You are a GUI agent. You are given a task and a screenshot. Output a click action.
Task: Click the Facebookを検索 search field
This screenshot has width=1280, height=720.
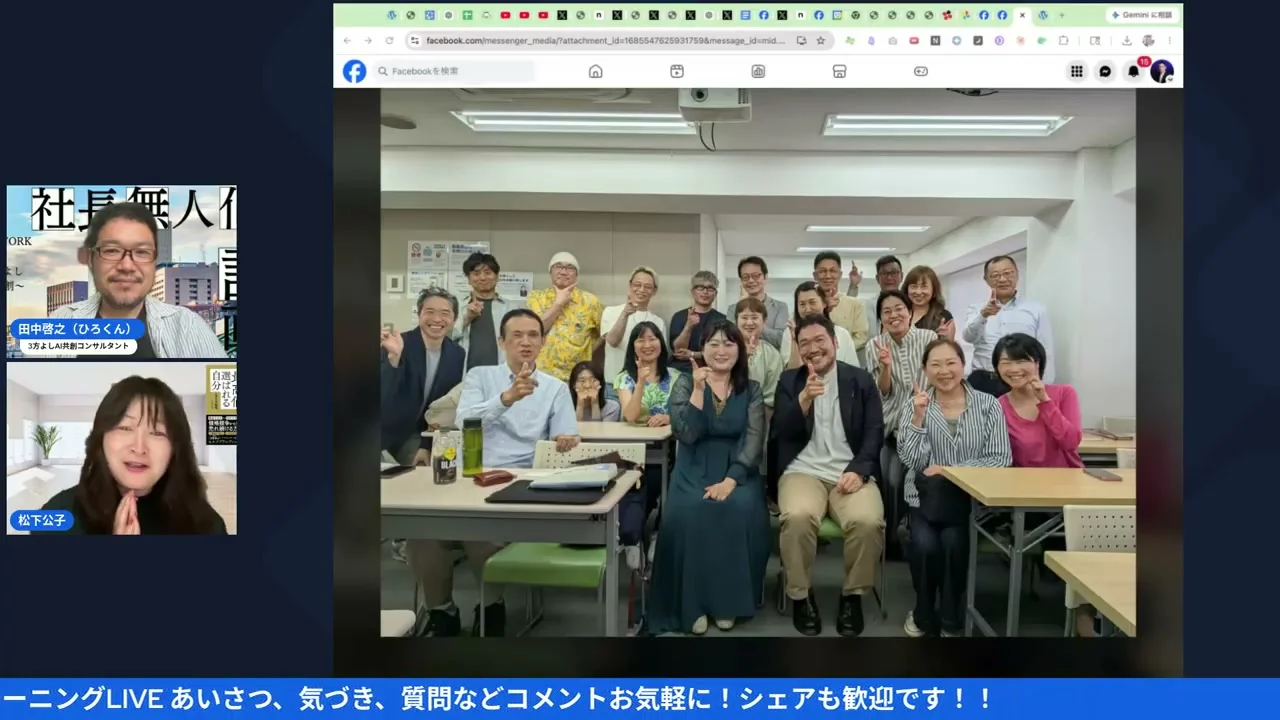pos(454,71)
